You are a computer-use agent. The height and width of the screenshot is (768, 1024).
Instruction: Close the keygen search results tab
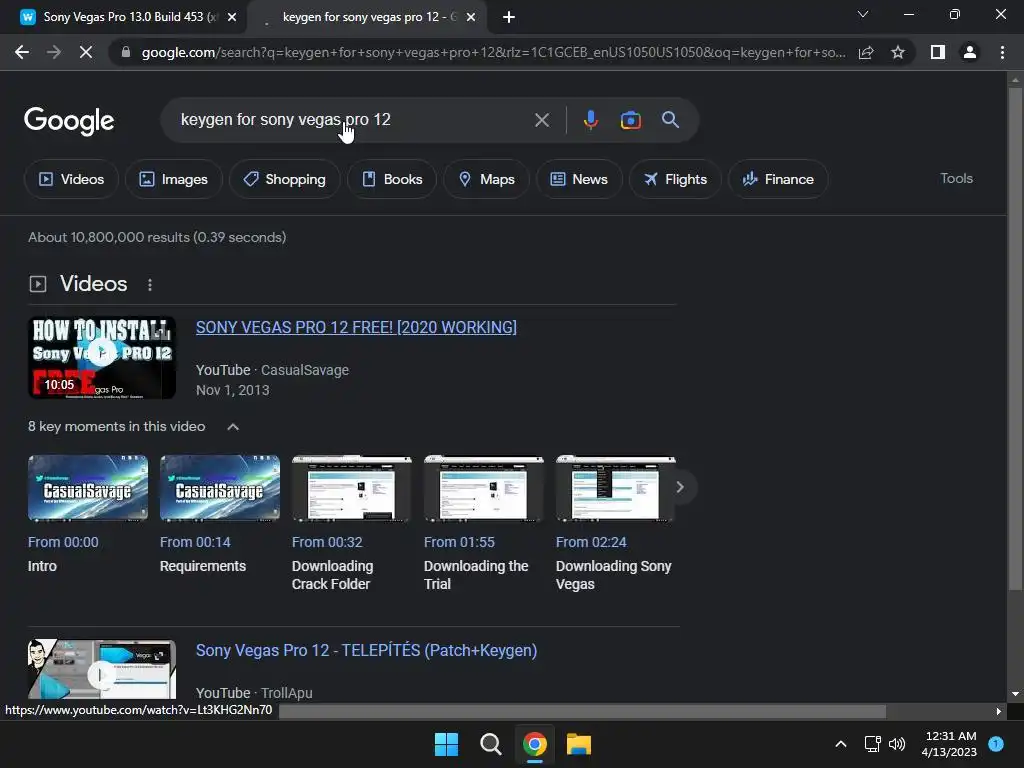(x=471, y=18)
